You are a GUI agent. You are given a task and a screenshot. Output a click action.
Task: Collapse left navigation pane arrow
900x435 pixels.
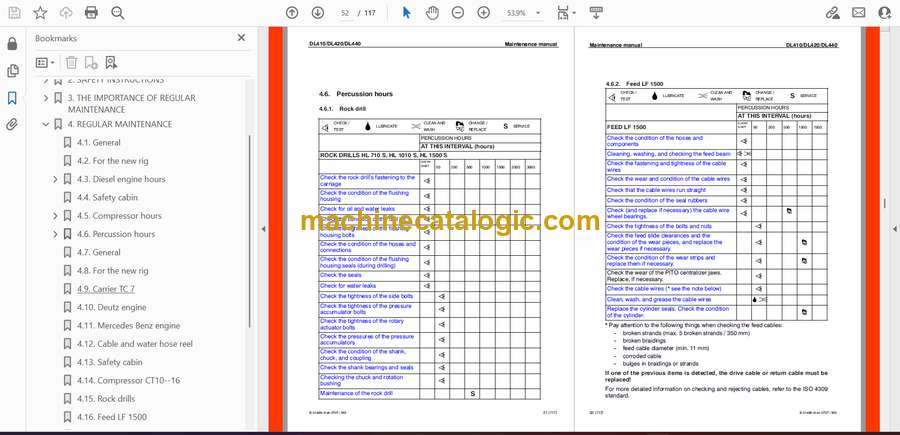pos(263,229)
